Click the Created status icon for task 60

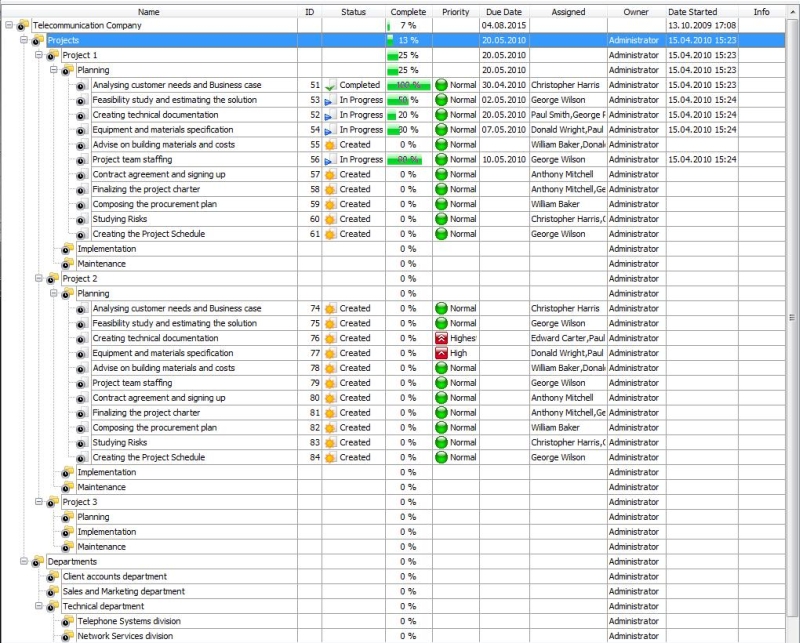[329, 219]
